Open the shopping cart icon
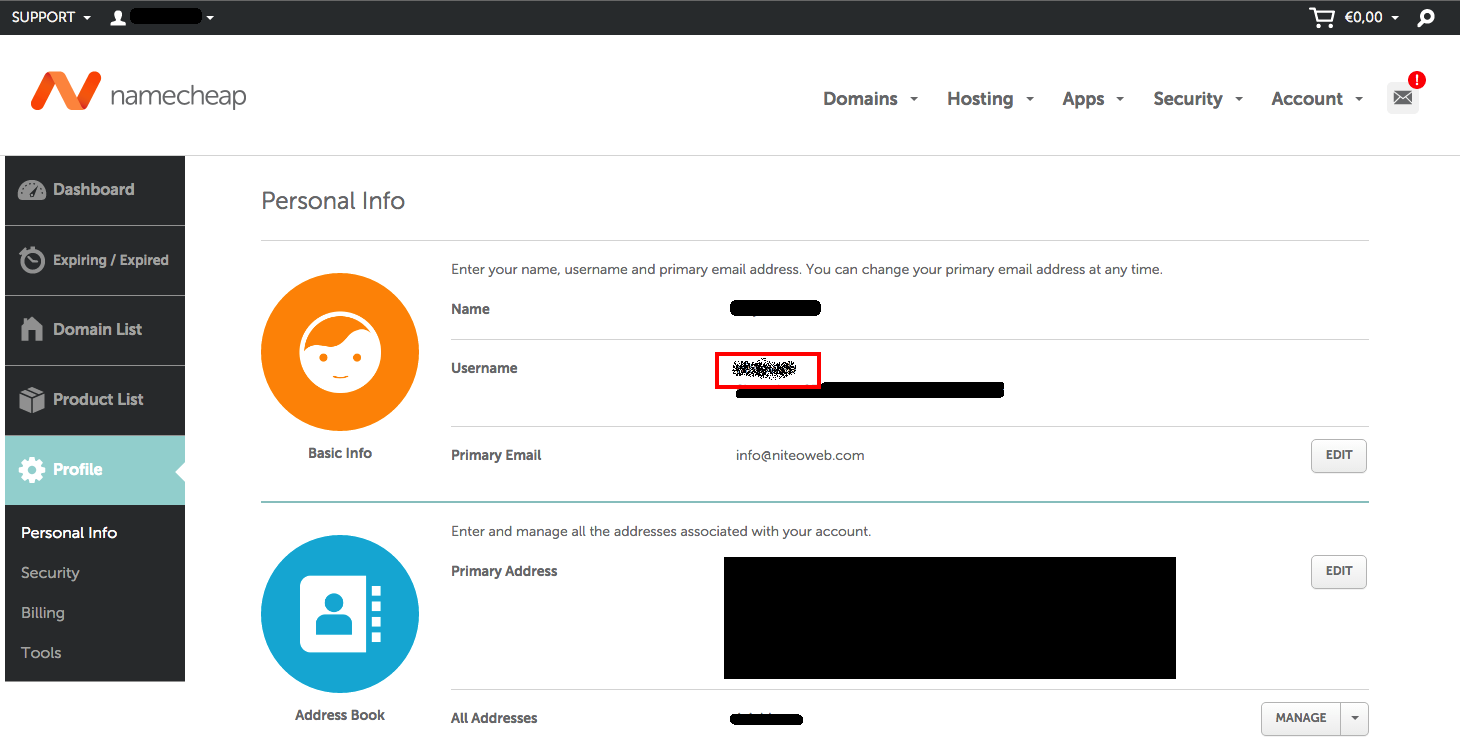 (x=1322, y=17)
